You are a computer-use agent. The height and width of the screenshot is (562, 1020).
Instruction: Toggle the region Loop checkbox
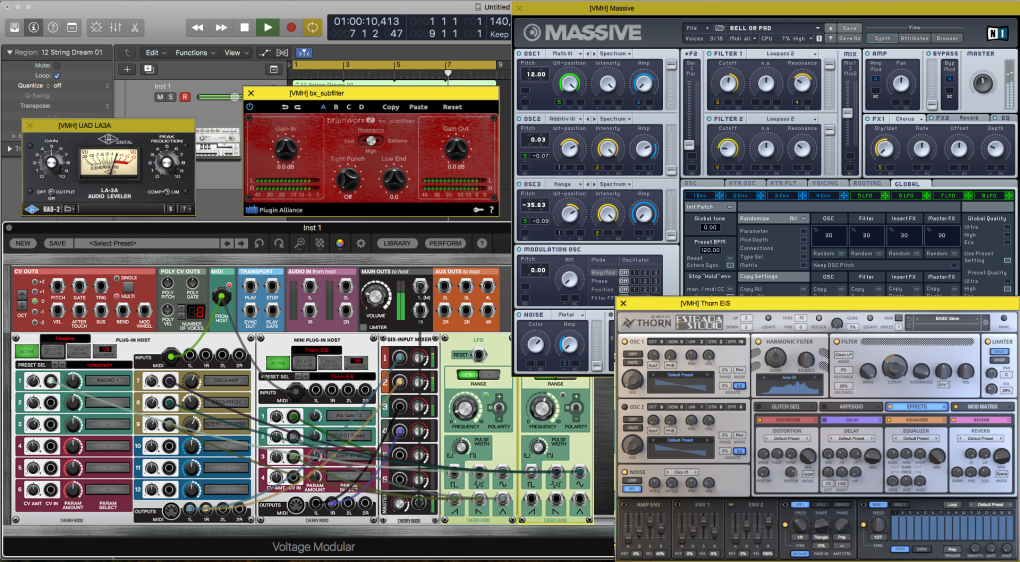[57, 75]
